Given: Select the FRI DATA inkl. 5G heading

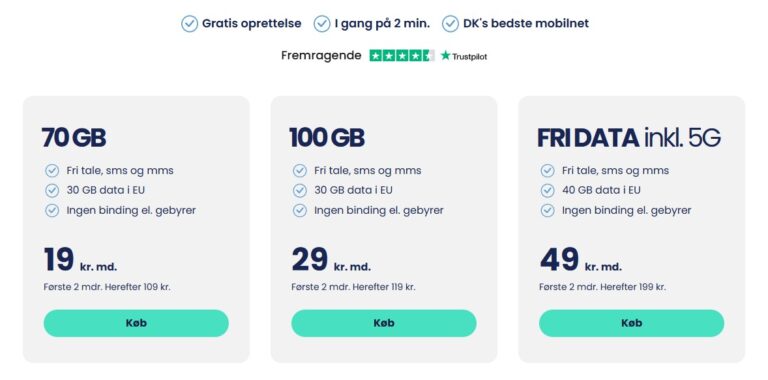Looking at the screenshot, I should pyautogui.click(x=629, y=138).
